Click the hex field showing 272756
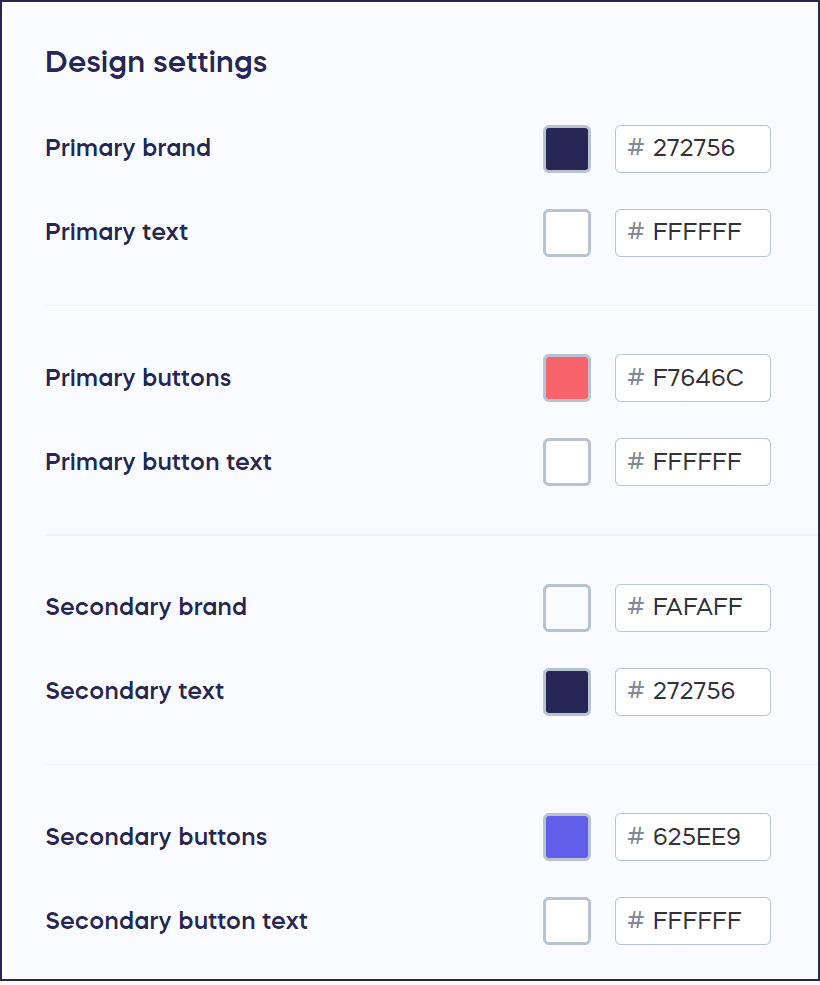 tap(692, 148)
